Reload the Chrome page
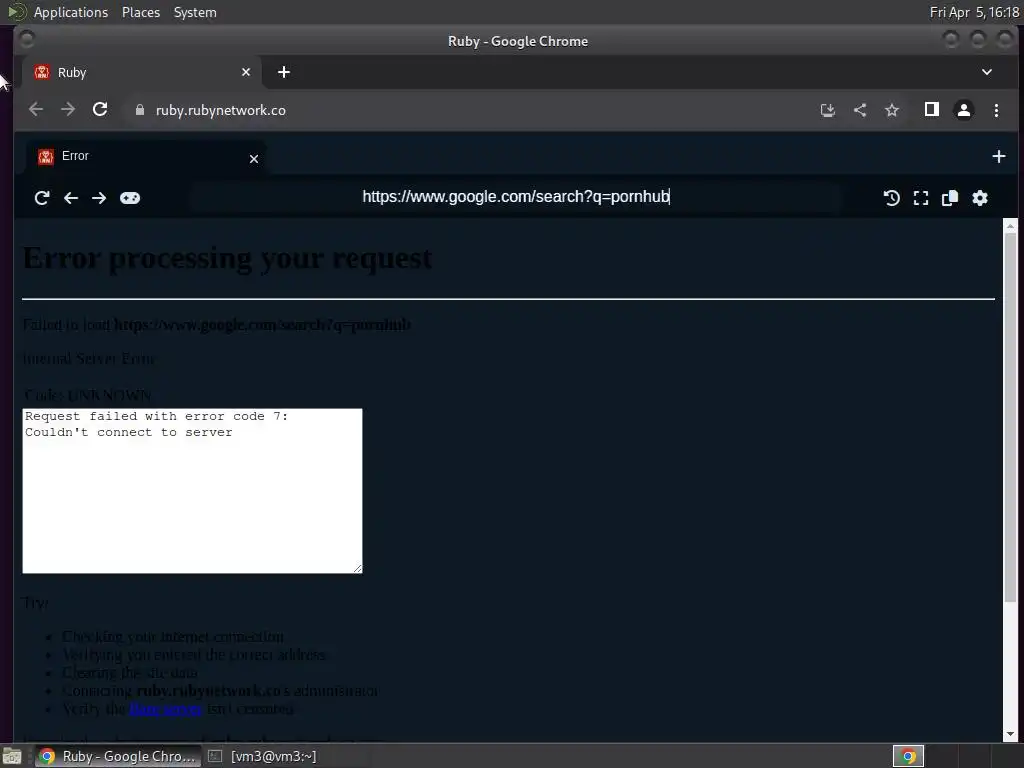Image resolution: width=1024 pixels, height=768 pixels. [100, 109]
